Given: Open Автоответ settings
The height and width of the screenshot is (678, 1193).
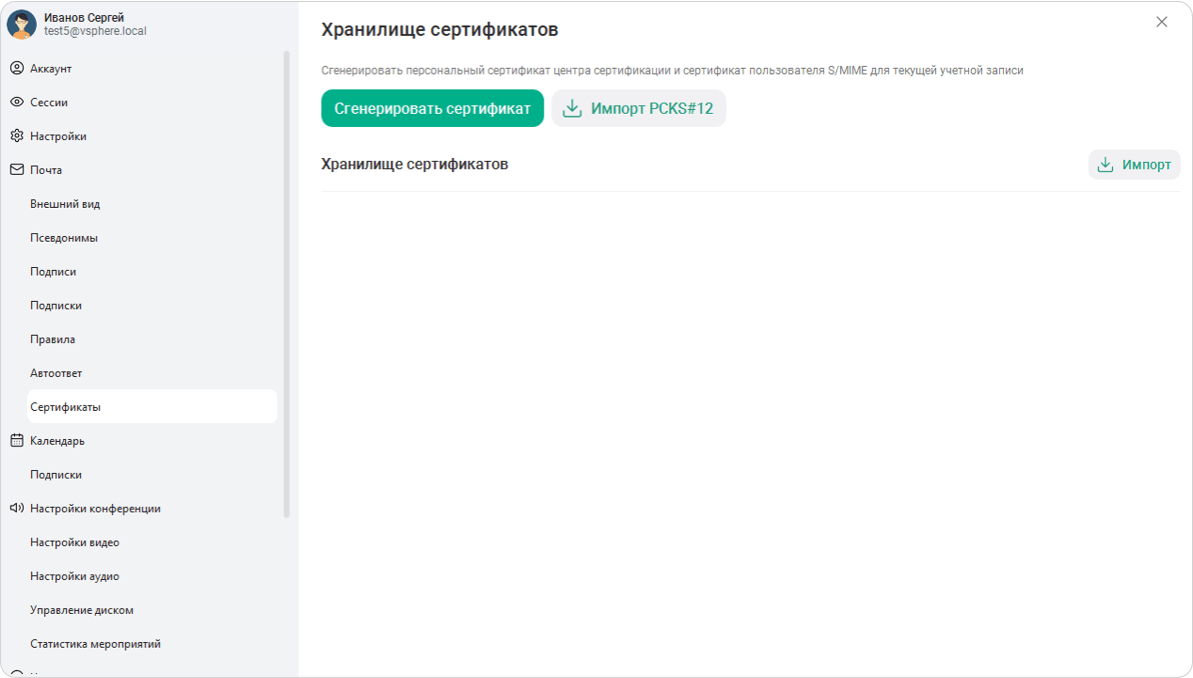Looking at the screenshot, I should pos(56,373).
